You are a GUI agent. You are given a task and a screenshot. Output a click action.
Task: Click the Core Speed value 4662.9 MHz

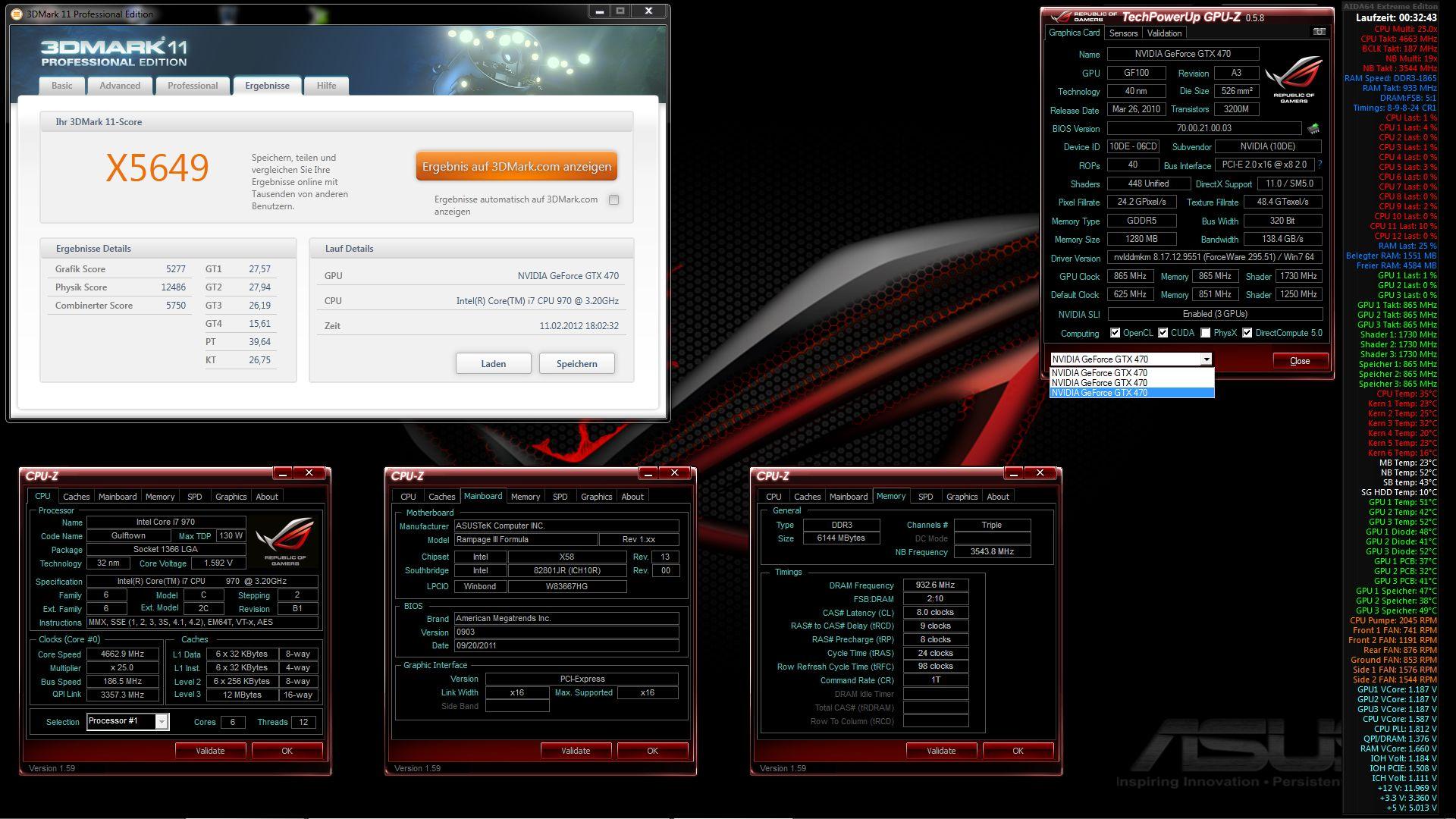click(122, 654)
